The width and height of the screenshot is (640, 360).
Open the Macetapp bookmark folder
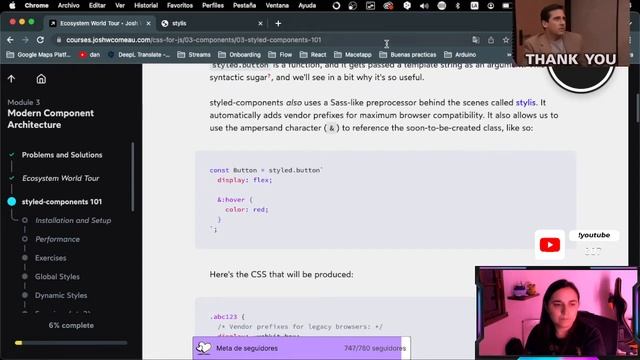point(353,54)
